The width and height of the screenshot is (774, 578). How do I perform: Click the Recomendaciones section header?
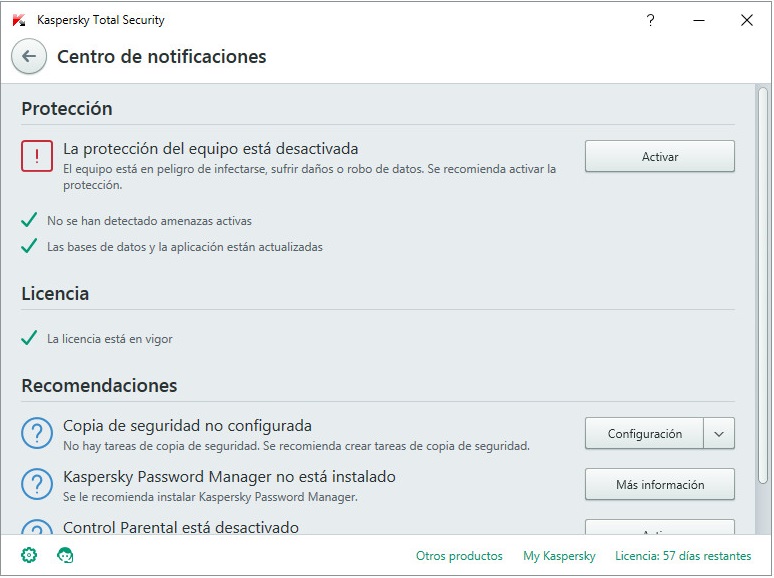coord(99,385)
